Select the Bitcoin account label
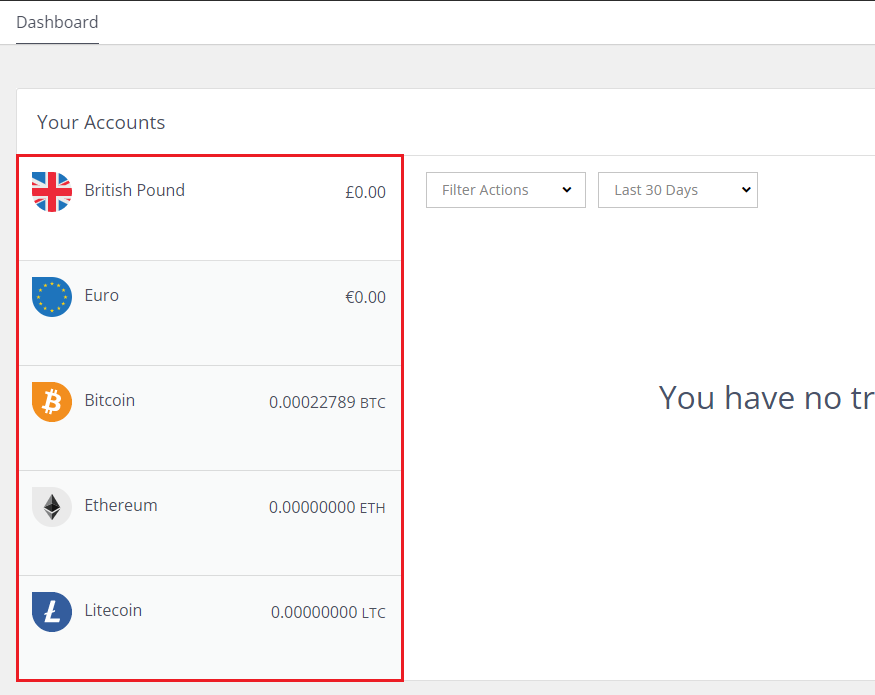The image size is (875, 695). point(110,400)
